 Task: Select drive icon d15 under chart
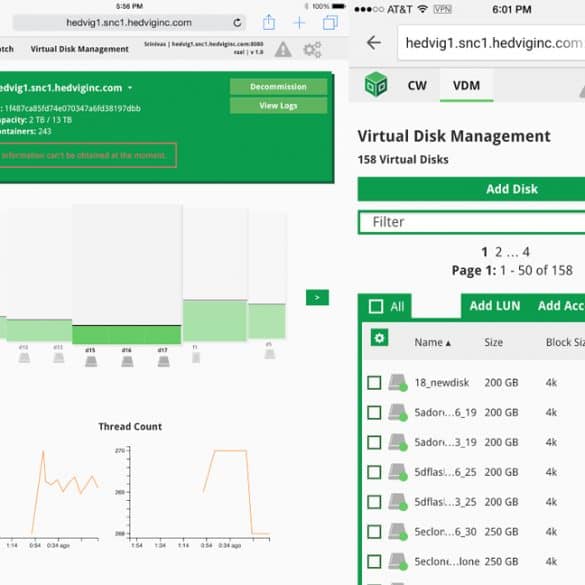(x=91, y=361)
